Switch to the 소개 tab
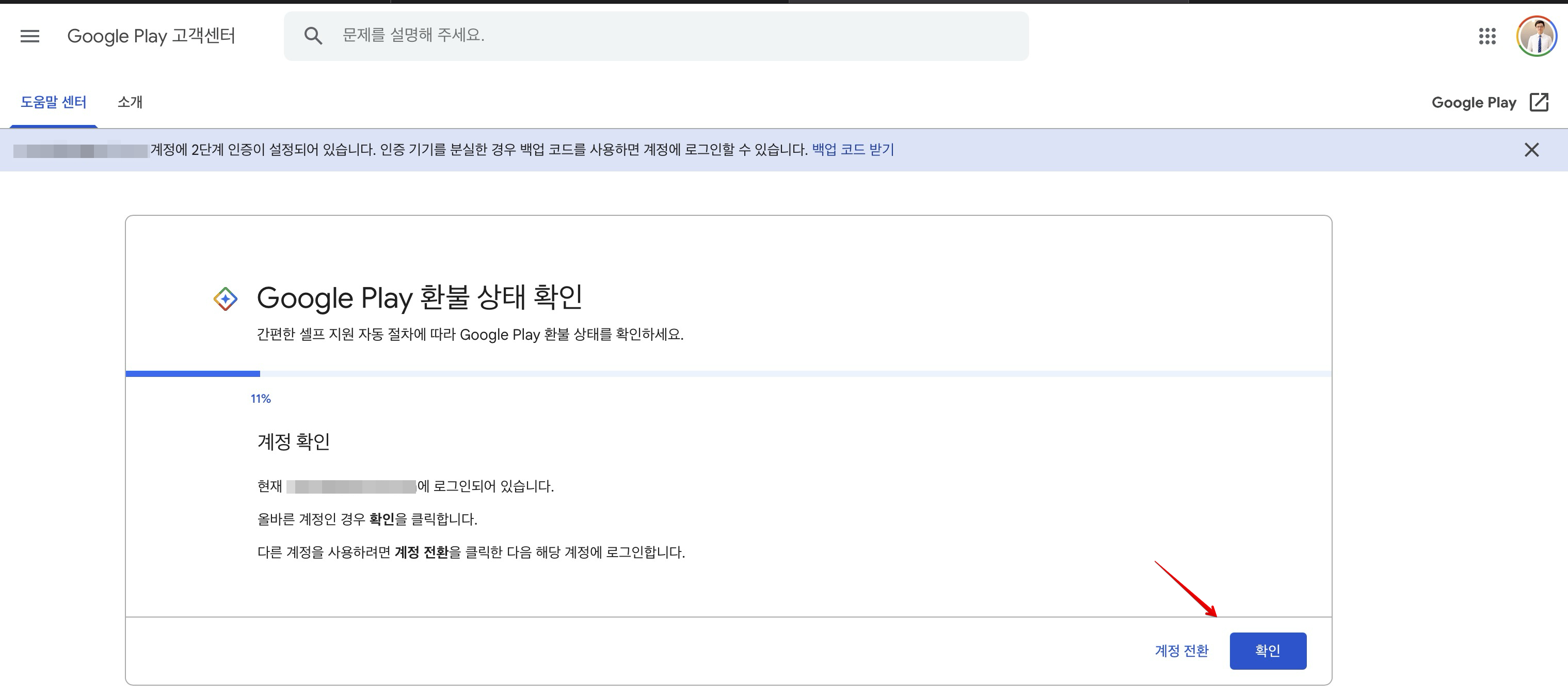This screenshot has width=1568, height=695. point(130,102)
